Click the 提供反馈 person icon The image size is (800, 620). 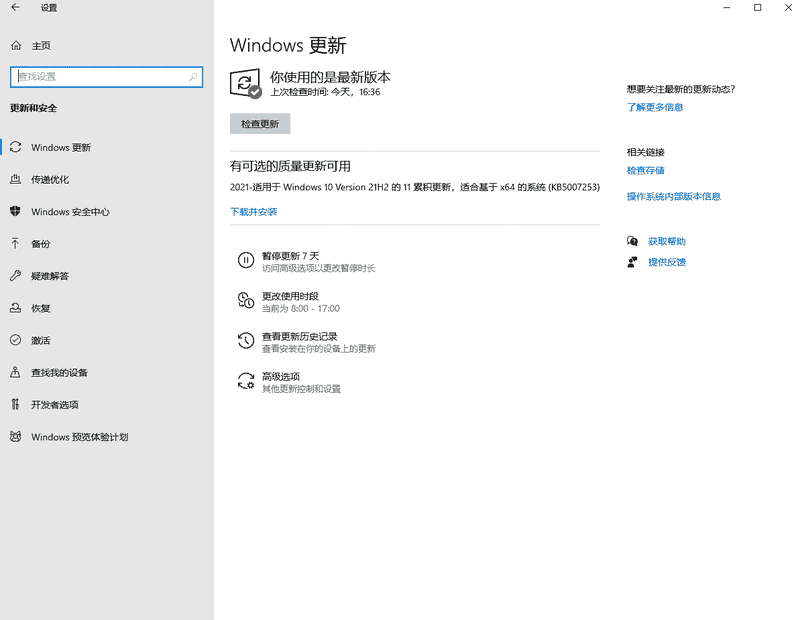[x=632, y=262]
